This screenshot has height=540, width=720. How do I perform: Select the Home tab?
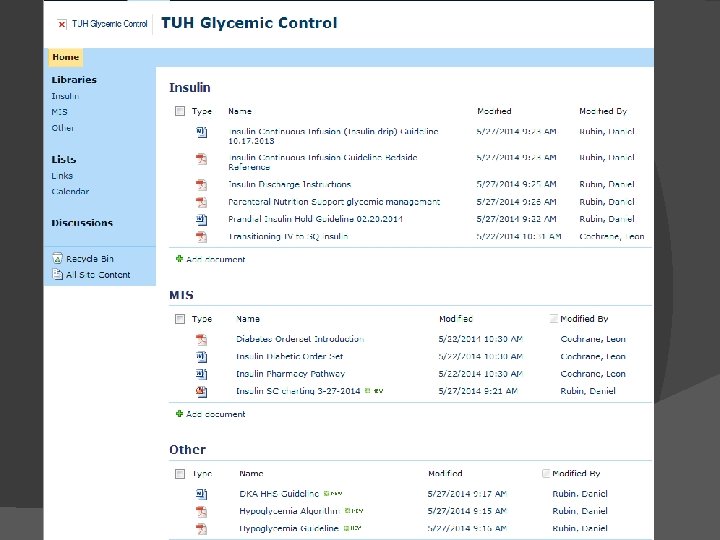(x=66, y=57)
